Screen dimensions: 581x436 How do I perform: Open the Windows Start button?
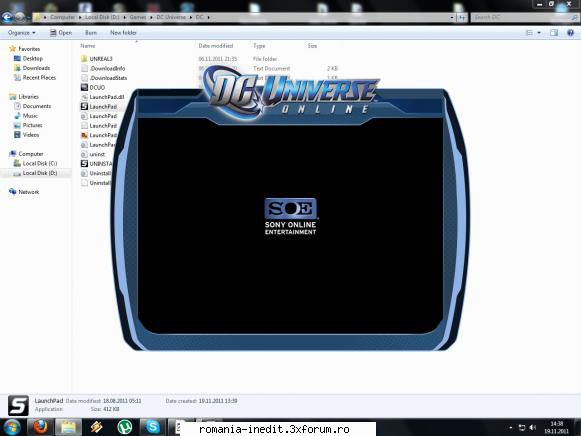pos(12,427)
